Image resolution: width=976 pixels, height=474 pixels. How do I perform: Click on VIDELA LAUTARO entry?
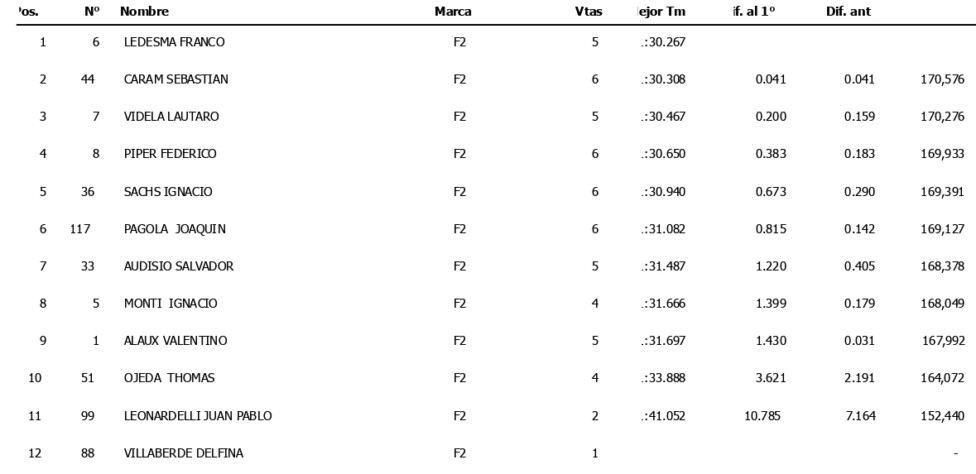click(169, 116)
